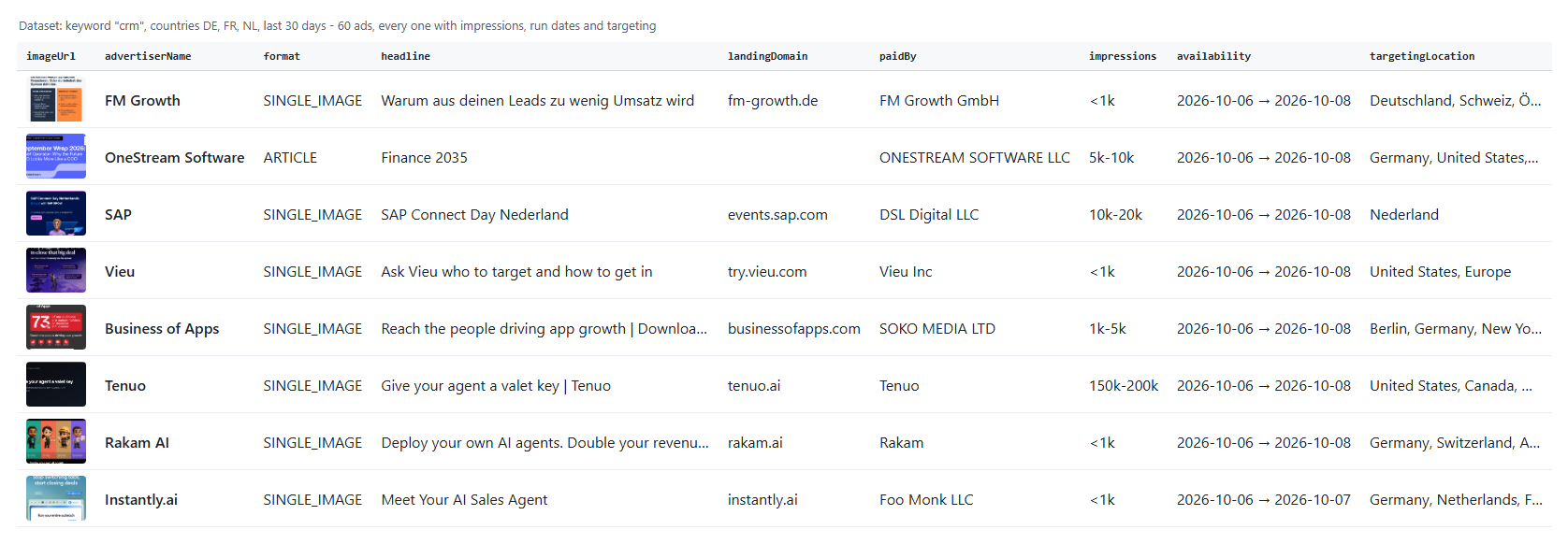Click the 'SAP Connect Day Nederland' headline

pos(474,214)
